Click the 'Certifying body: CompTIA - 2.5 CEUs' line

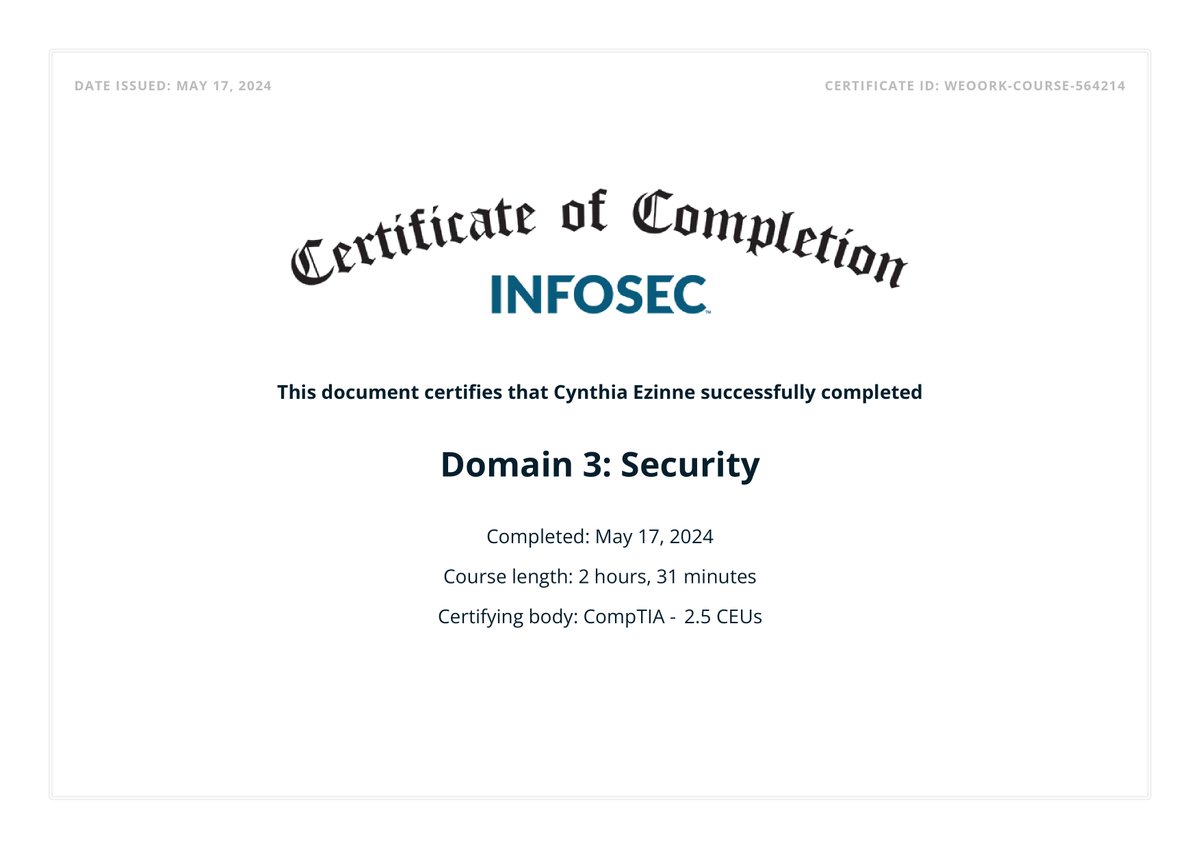pos(600,617)
